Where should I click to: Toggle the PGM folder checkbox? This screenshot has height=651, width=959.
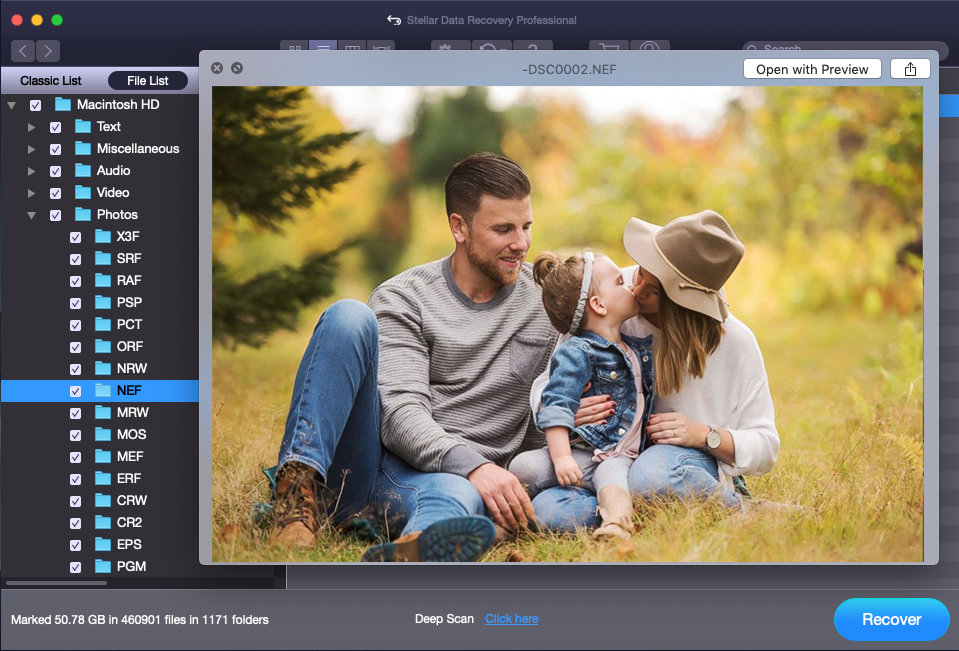[x=75, y=568]
